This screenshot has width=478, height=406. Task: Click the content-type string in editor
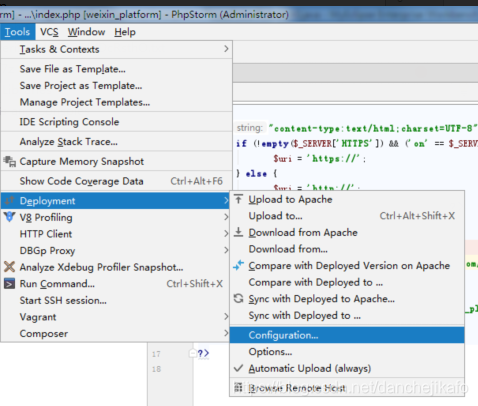pos(373,128)
